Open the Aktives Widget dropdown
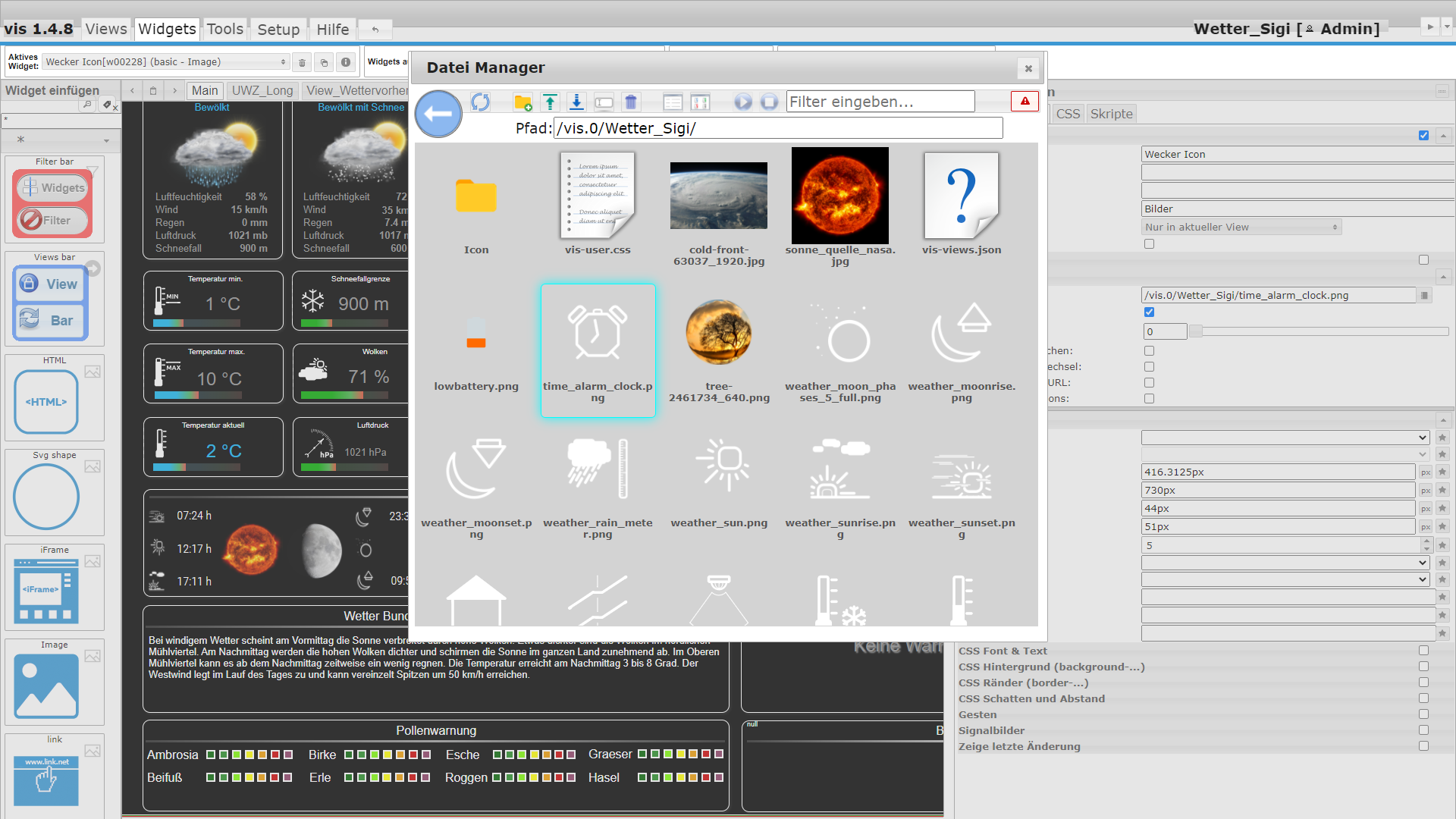The width and height of the screenshot is (1456, 819). (x=165, y=62)
